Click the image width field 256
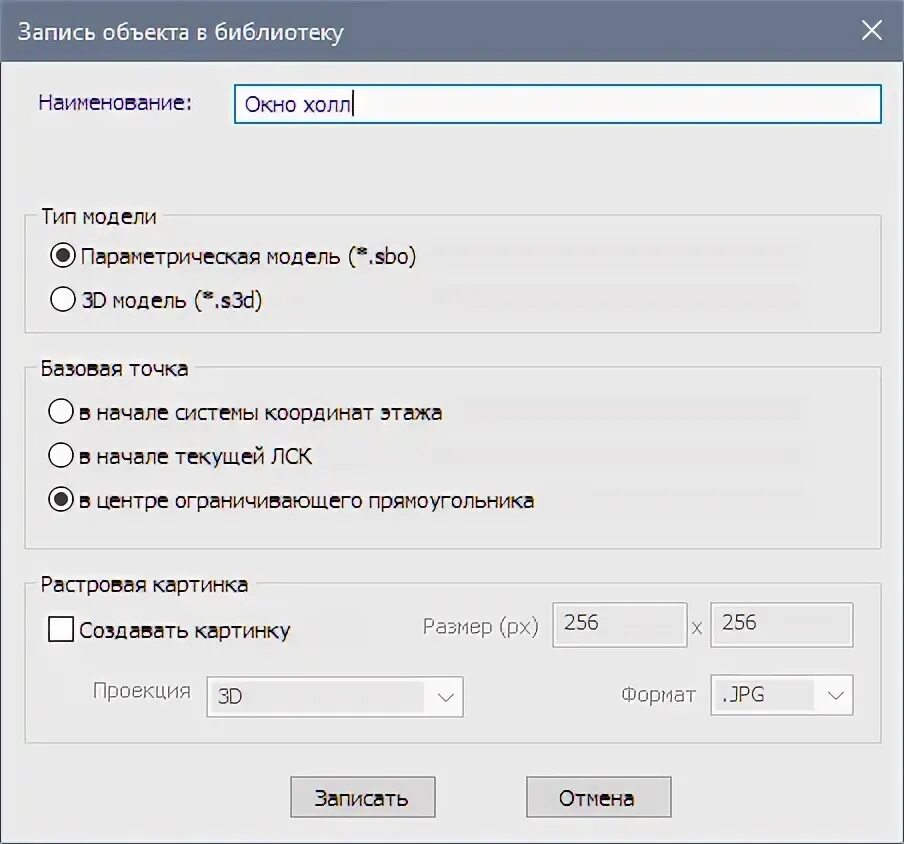 click(620, 624)
